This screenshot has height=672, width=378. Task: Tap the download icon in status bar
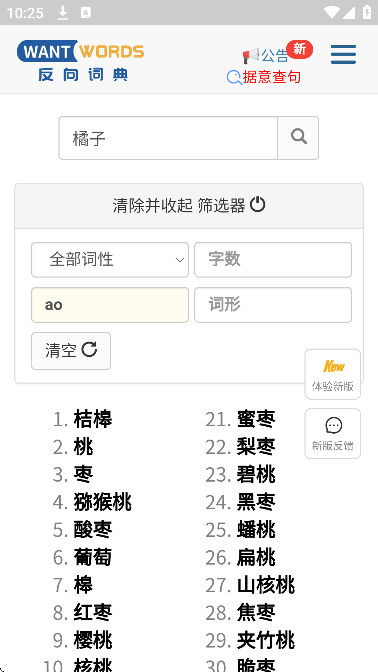pos(63,13)
